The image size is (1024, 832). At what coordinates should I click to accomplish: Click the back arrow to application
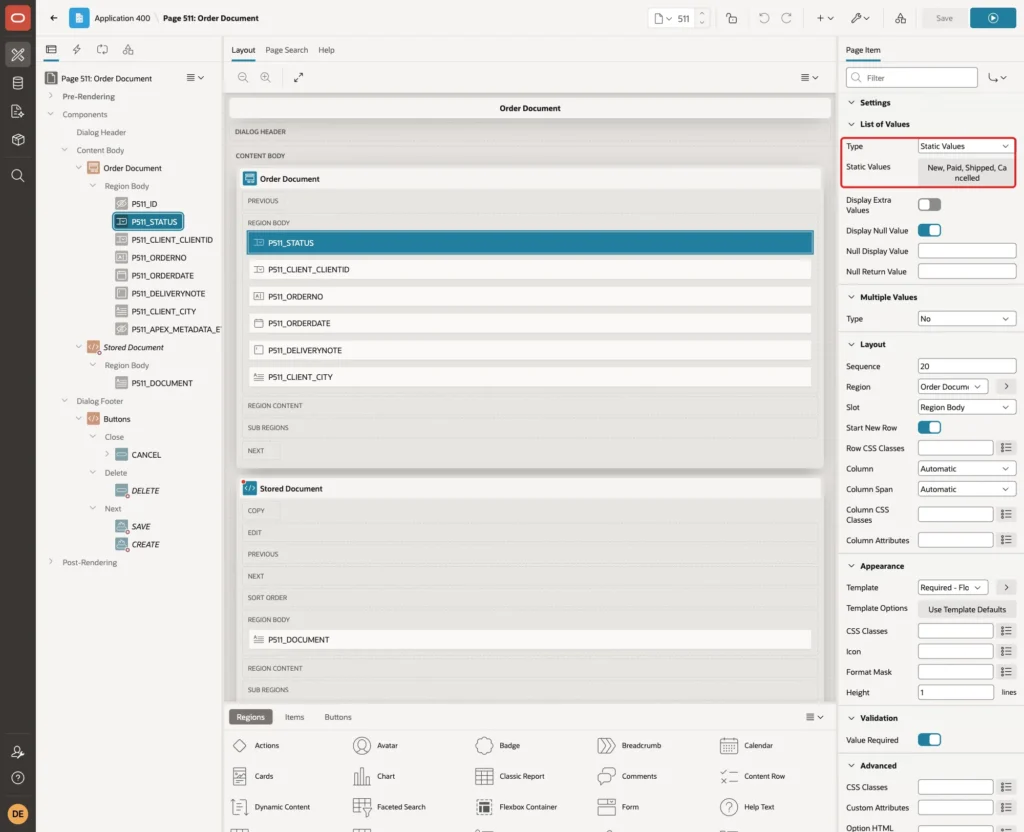pos(54,18)
